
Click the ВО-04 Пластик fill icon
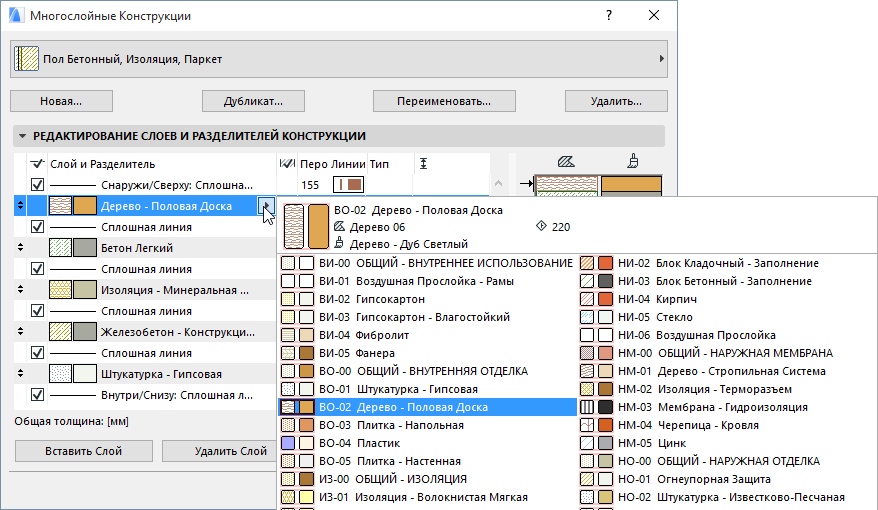(288, 443)
